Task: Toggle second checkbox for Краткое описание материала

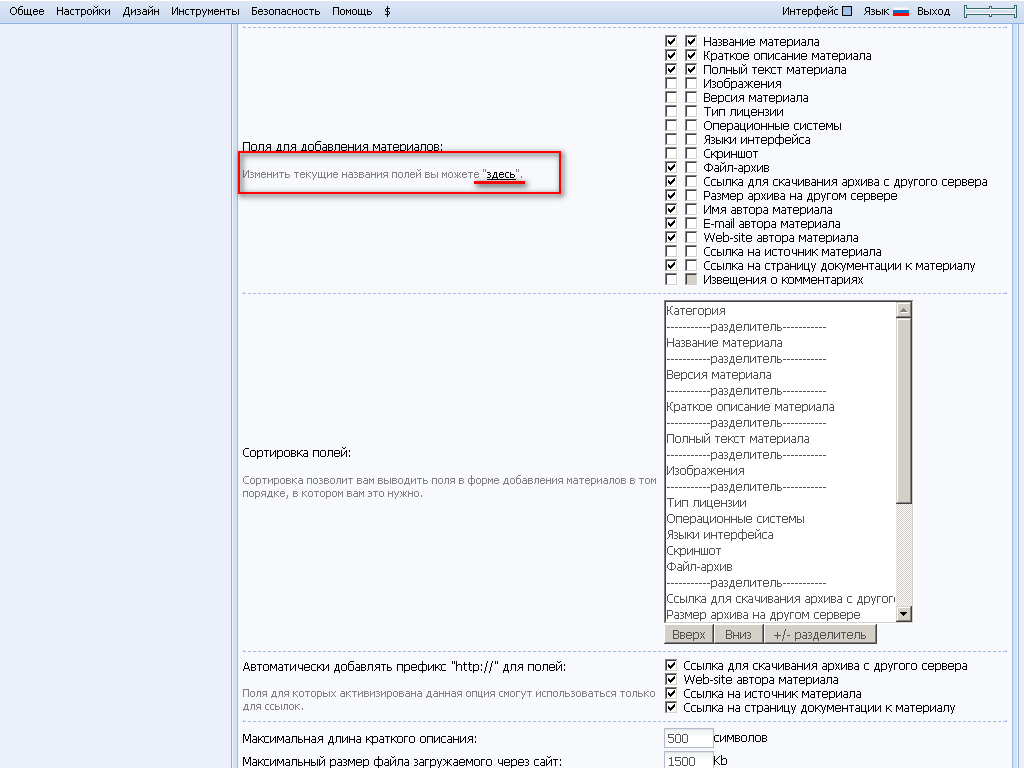Action: (691, 56)
